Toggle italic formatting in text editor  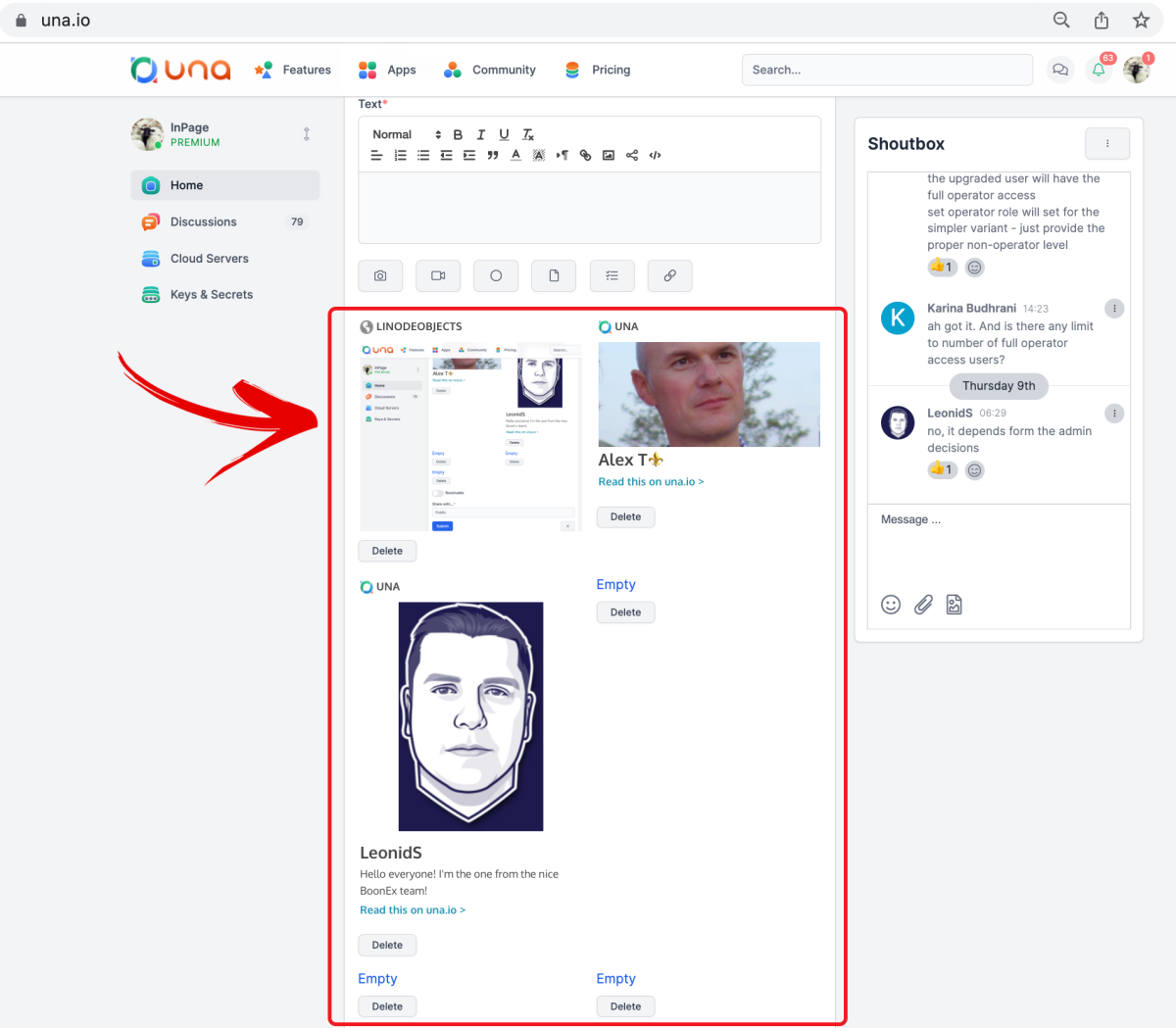pyautogui.click(x=481, y=134)
